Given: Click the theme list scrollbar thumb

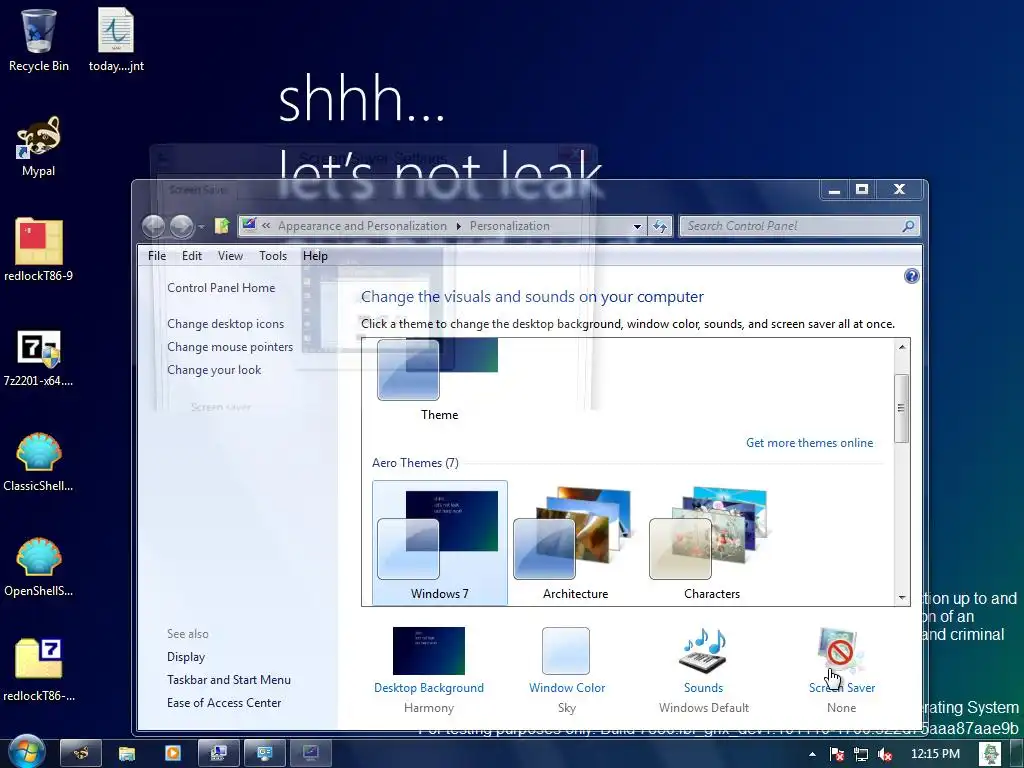Looking at the screenshot, I should [902, 408].
